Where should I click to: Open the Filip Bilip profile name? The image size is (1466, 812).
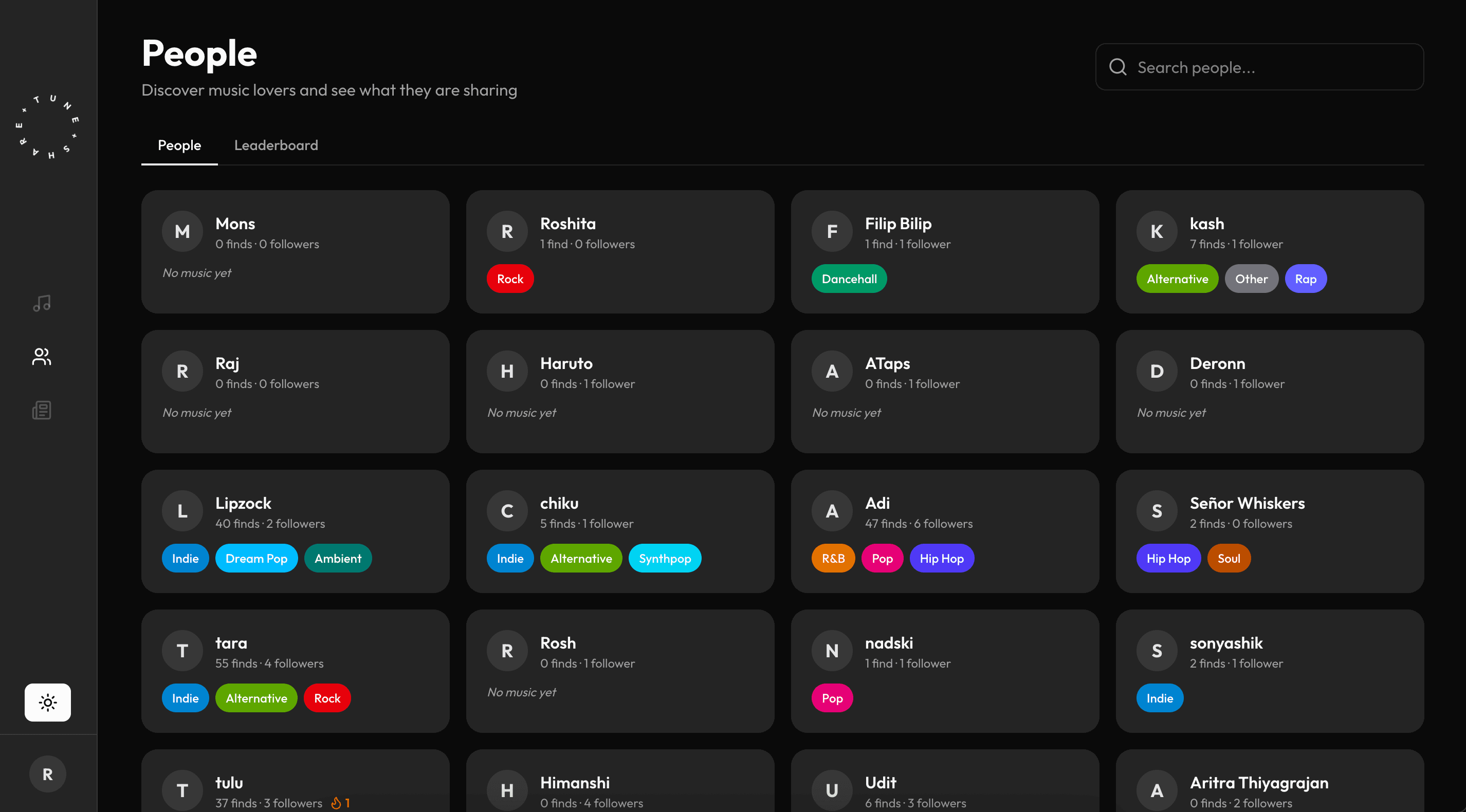[x=898, y=224]
